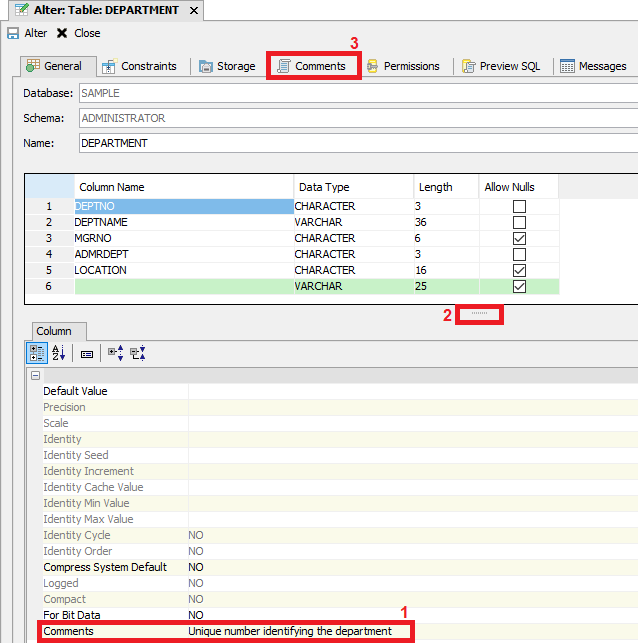
Task: Grab the dotted splitter handle below the grid
Action: point(479,314)
